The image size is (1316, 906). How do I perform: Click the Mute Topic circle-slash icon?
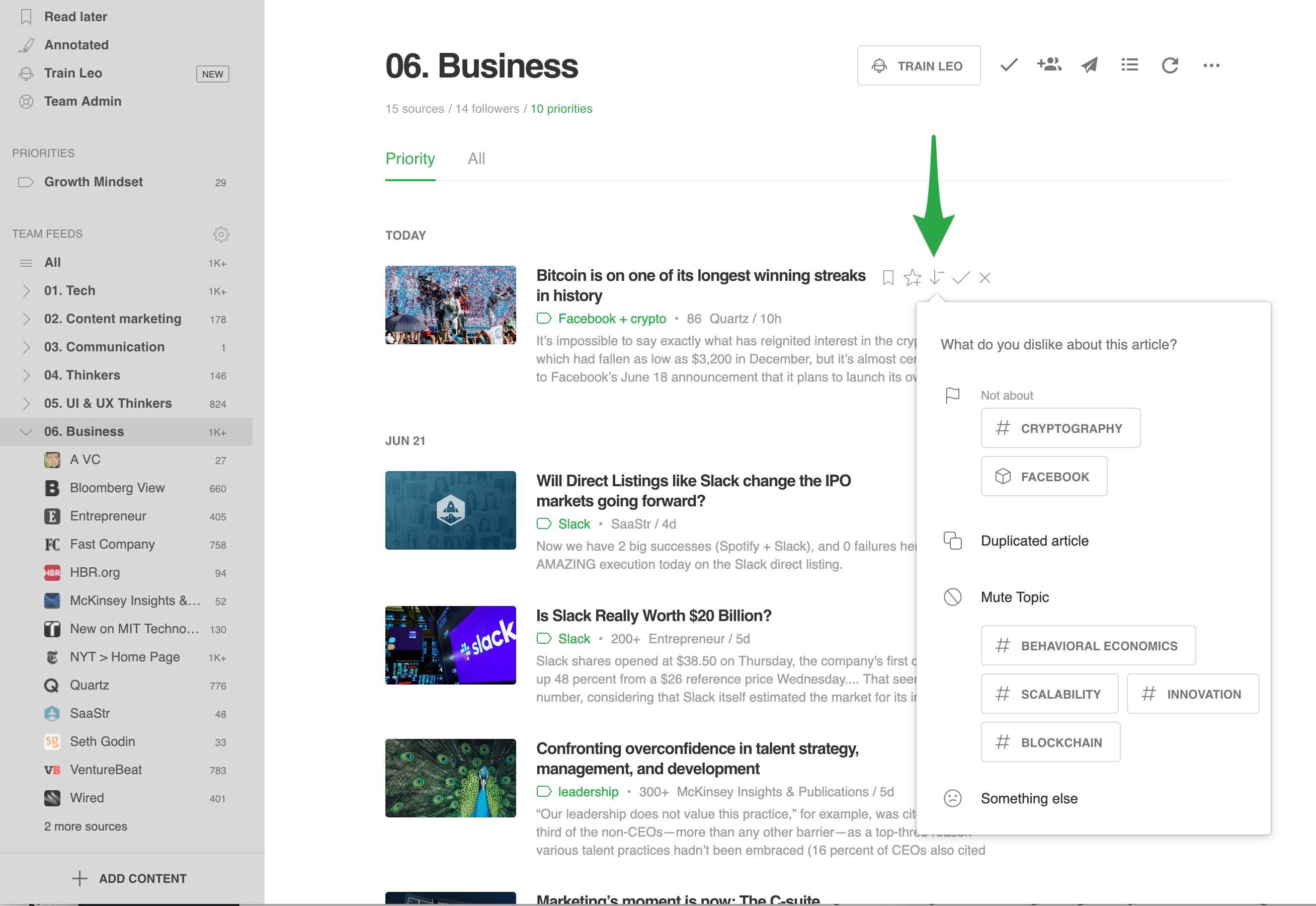[952, 597]
